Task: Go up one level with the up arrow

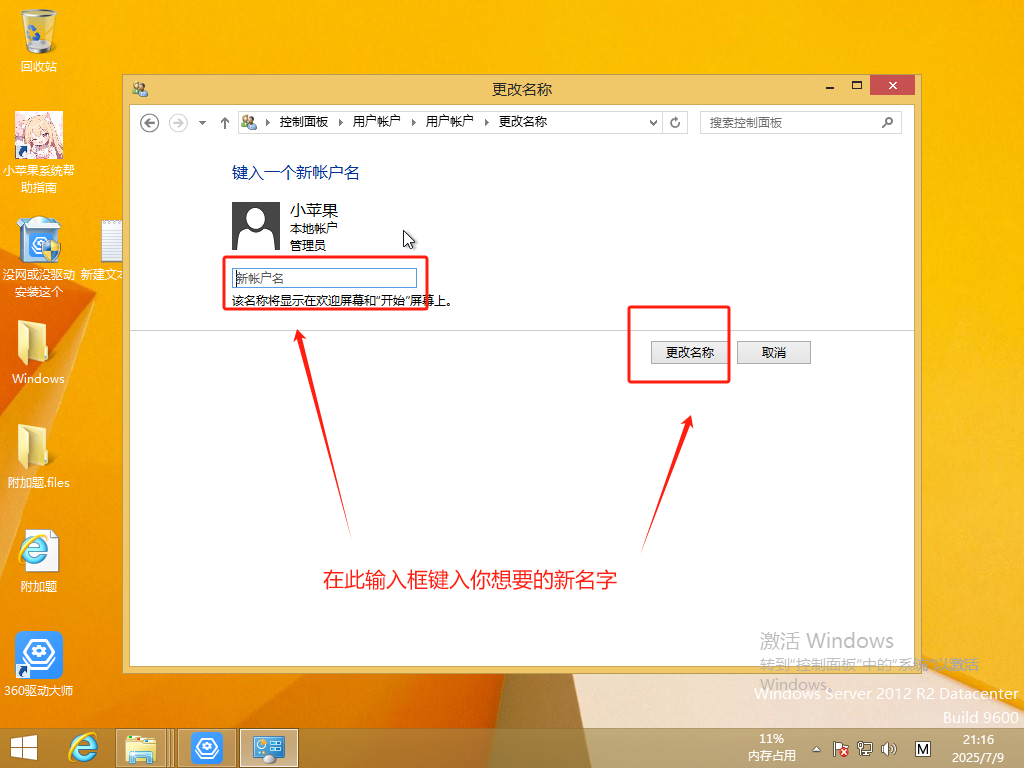Action: click(x=225, y=123)
